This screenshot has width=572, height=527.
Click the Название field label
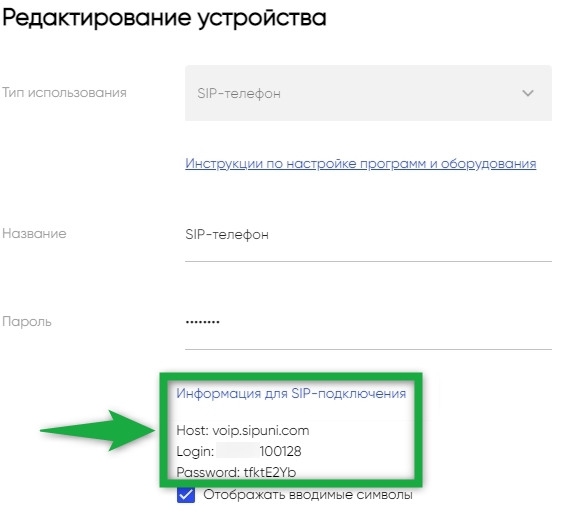tap(34, 233)
